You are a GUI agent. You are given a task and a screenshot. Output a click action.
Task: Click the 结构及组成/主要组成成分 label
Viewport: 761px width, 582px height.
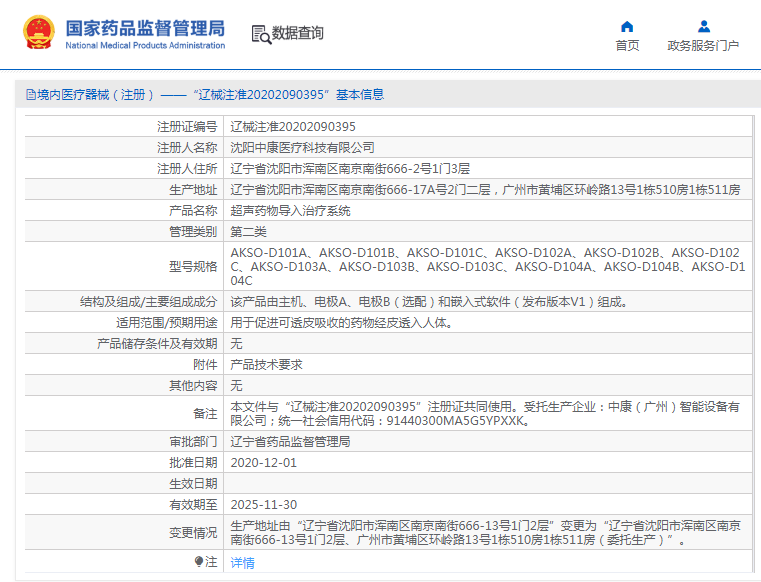tap(149, 302)
